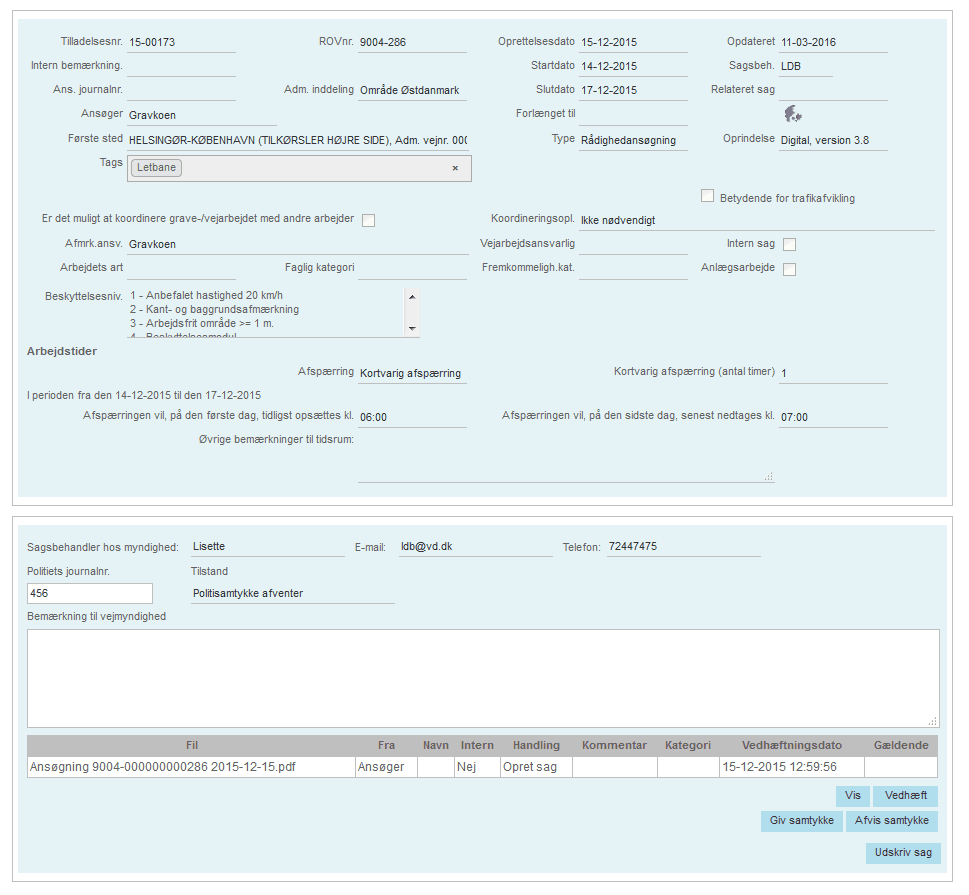This screenshot has height=895, width=969.
Task: Open the Afspærring field showing Kortvarig afspærring
Action: coord(411,373)
